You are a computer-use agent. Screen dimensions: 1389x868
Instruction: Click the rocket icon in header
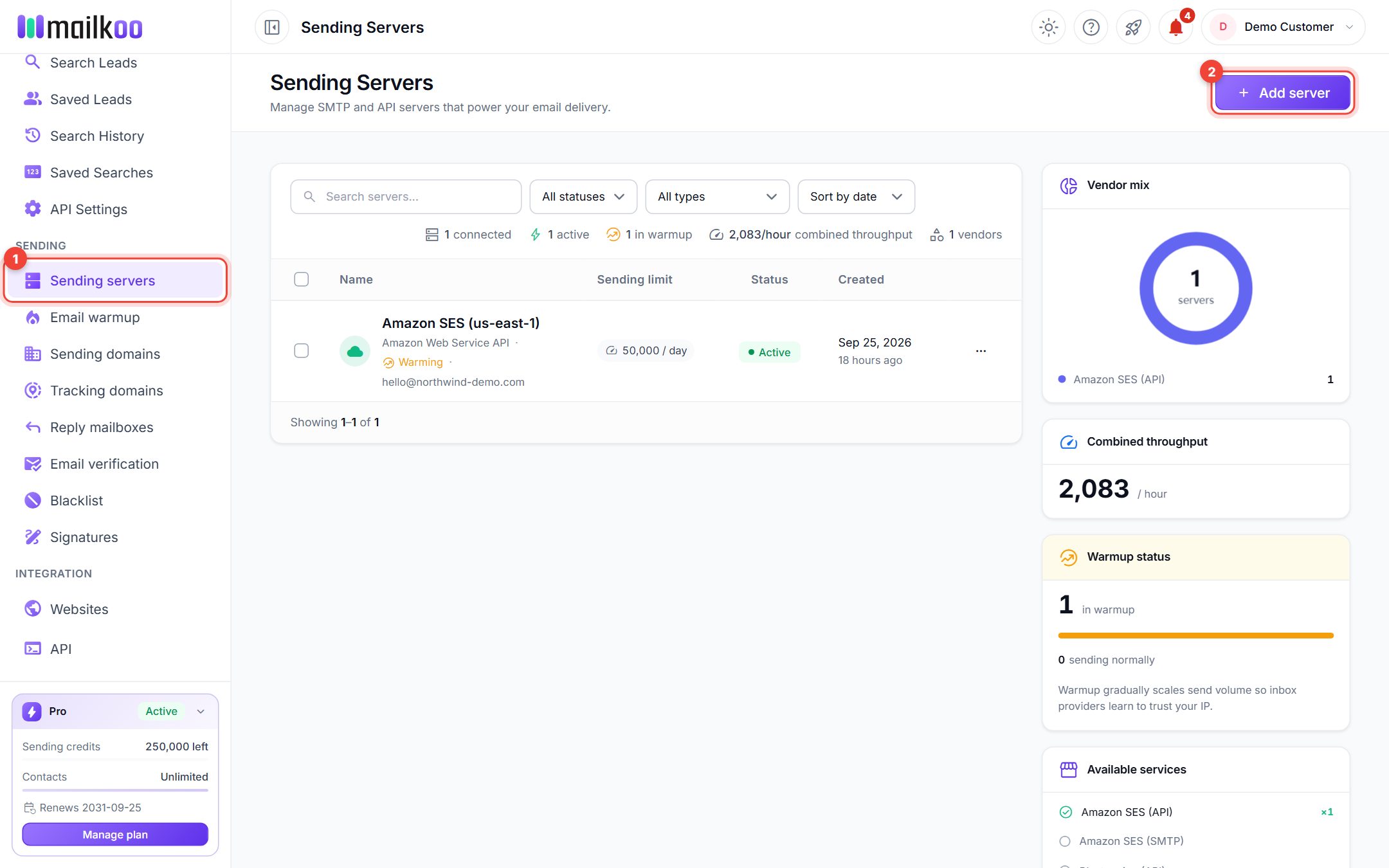pyautogui.click(x=1133, y=27)
